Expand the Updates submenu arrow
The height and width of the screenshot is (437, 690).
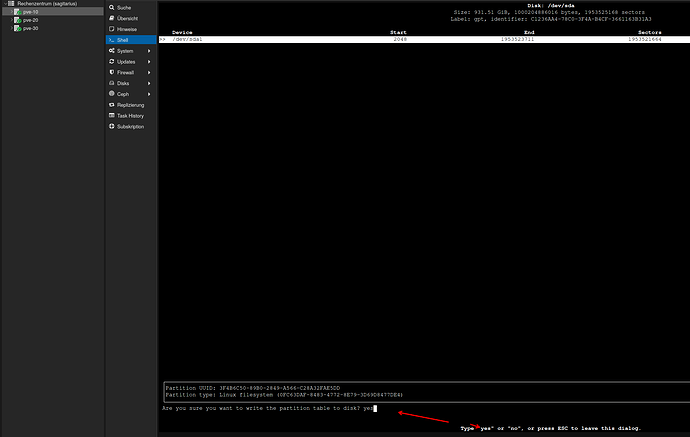[x=149, y=62]
